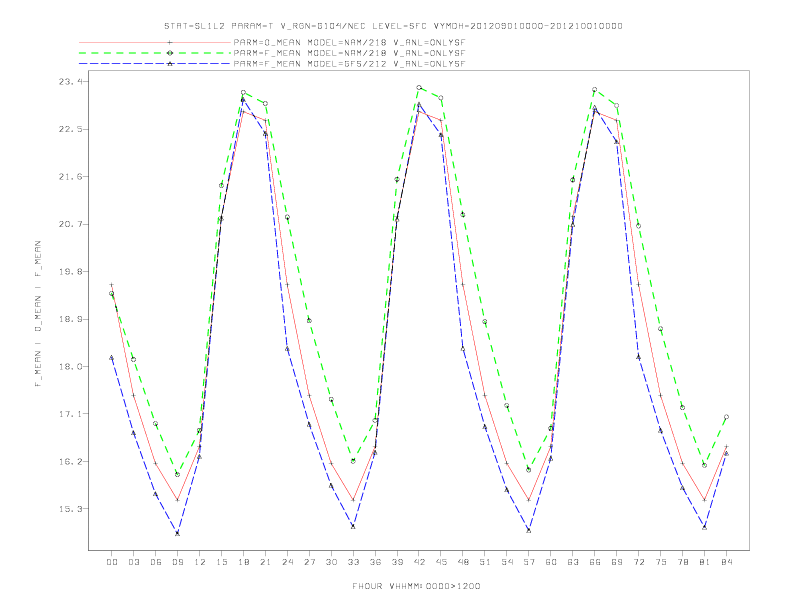Click the green dashed line sample in legend
The width and height of the screenshot is (792, 612).
(x=155, y=53)
